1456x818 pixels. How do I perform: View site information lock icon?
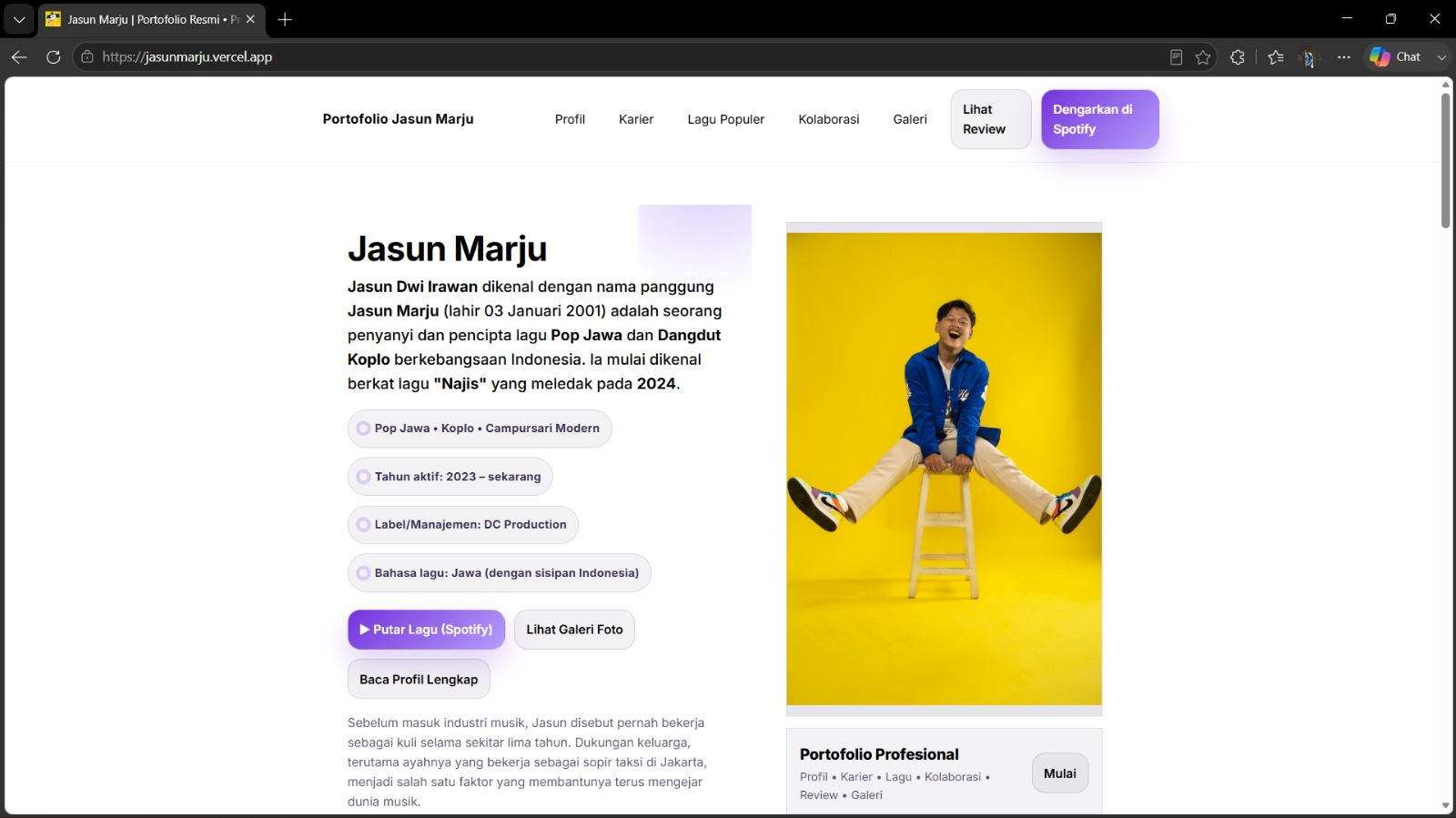point(87,56)
